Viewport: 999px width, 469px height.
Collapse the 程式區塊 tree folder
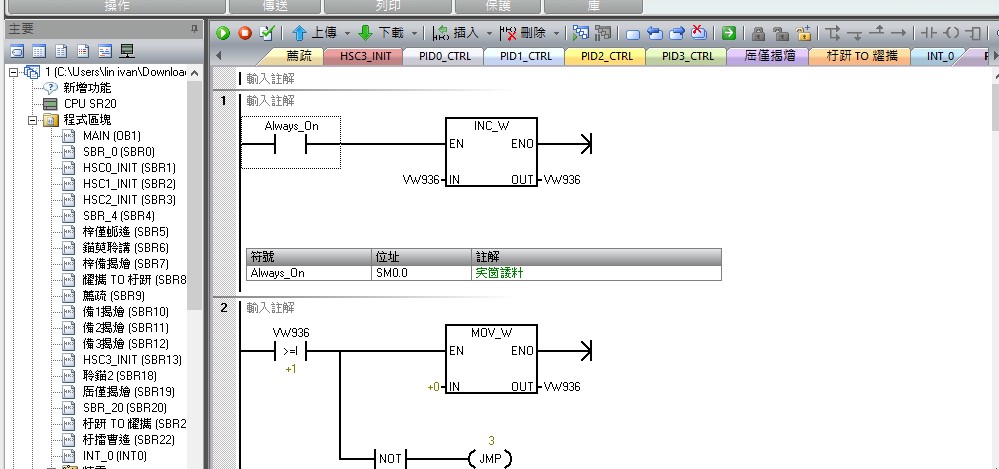point(32,120)
